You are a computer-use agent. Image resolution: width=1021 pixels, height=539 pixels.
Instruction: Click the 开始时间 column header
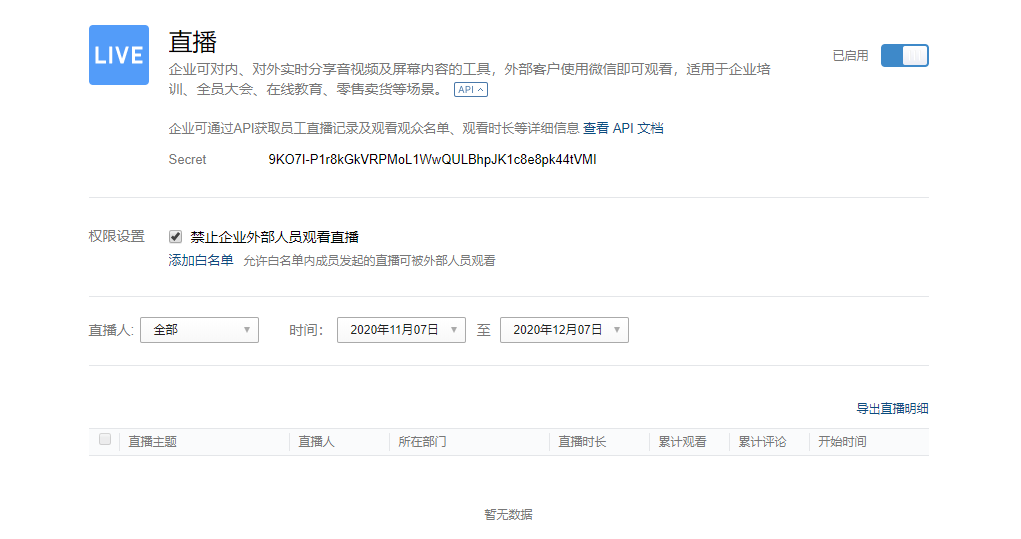(x=843, y=442)
